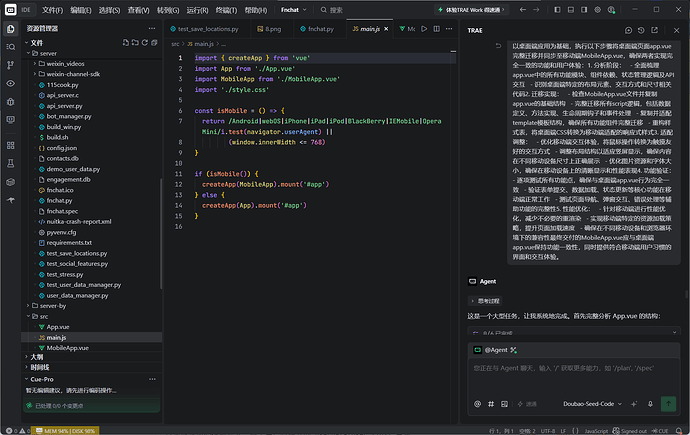690x435 pixels.
Task: Collapse all folders in explorer
Action: [x=154, y=43]
